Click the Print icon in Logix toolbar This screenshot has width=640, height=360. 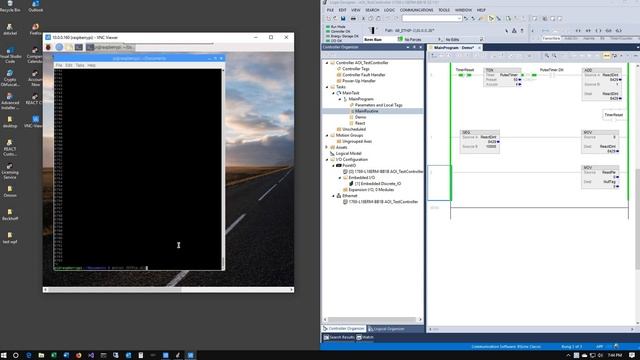click(353, 18)
